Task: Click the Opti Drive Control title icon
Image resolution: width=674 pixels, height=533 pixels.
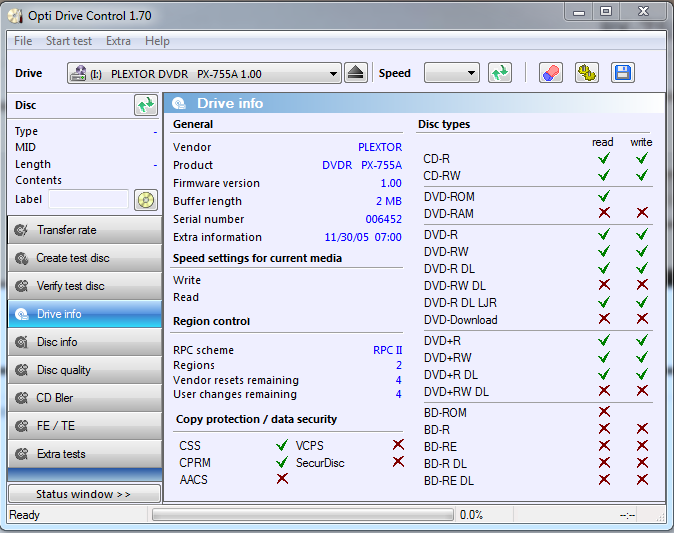Action: click(x=15, y=16)
